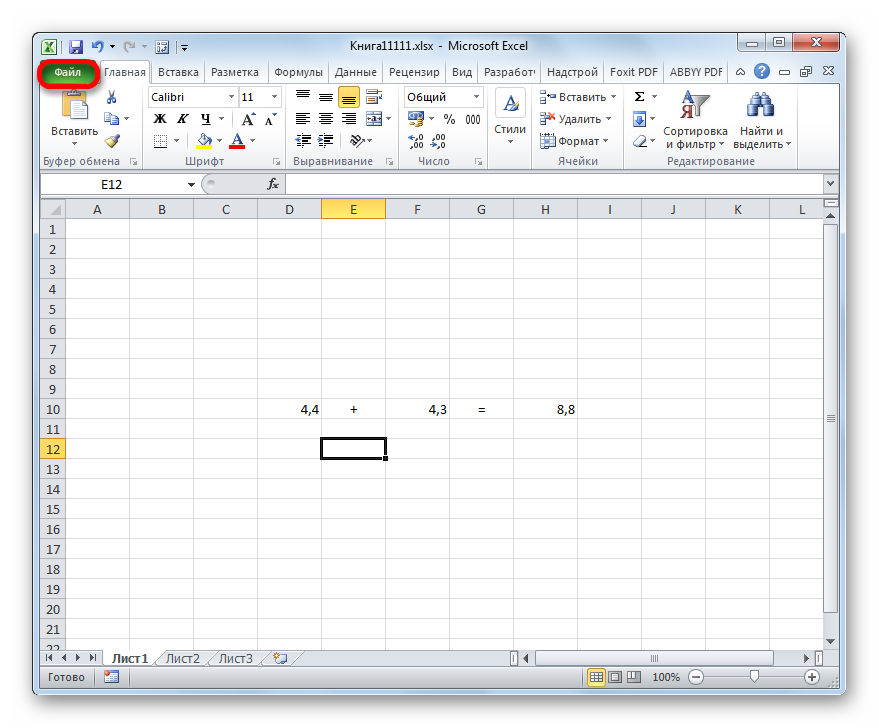Click the Insert Function fx icon
This screenshot has height=728, width=879.
click(x=273, y=184)
